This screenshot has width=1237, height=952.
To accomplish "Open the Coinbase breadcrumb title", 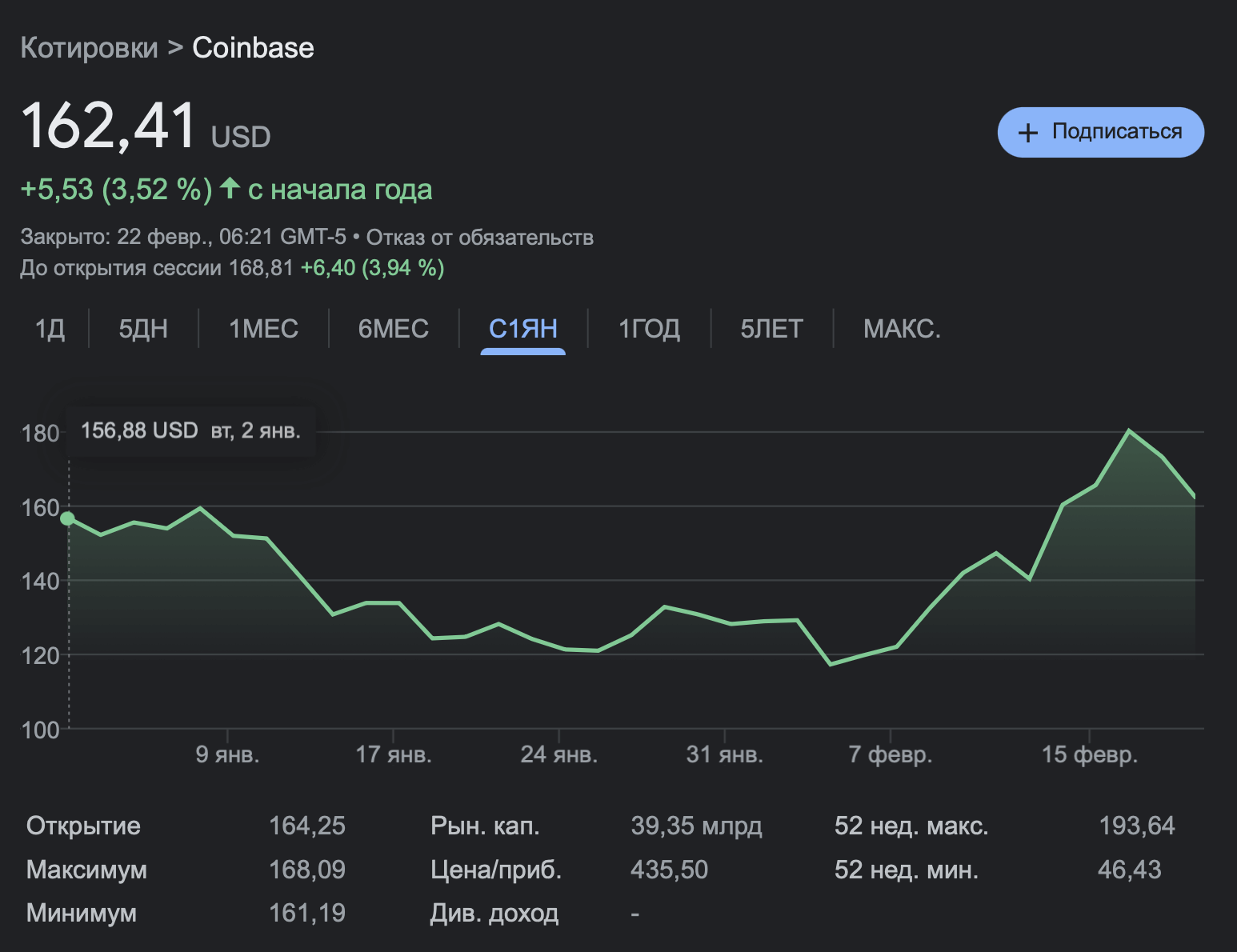I will [x=253, y=48].
